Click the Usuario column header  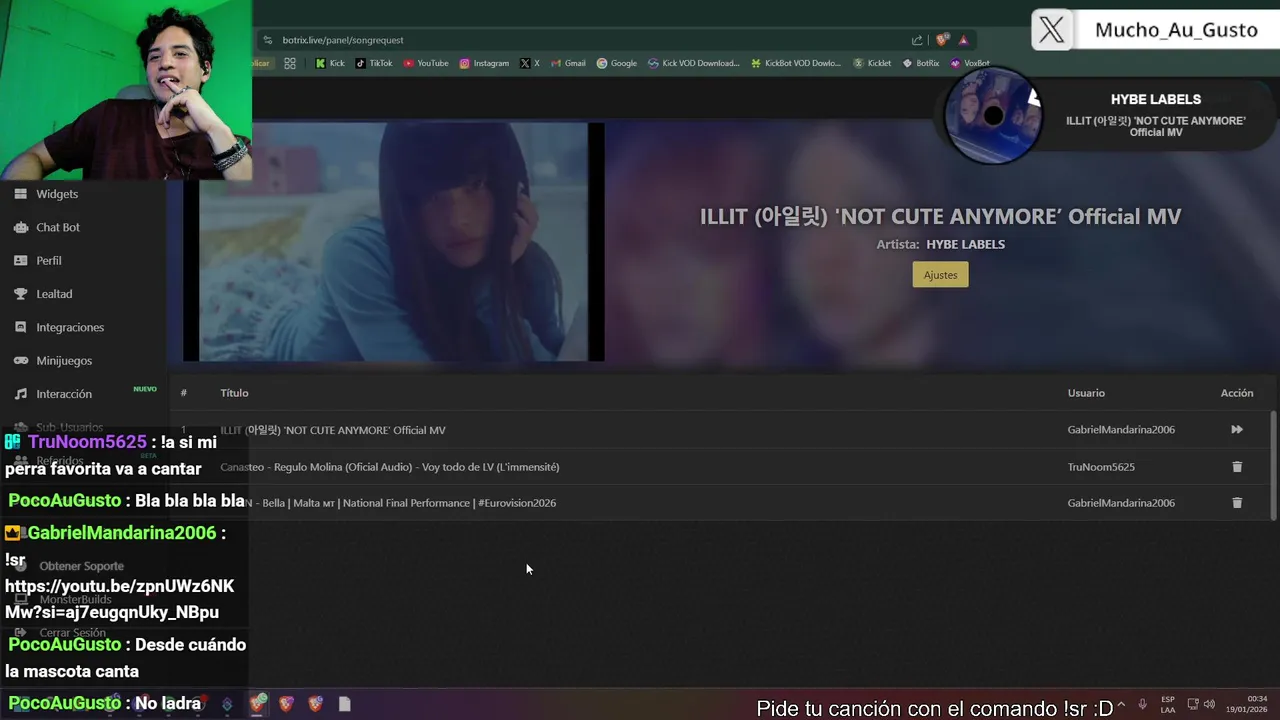[1086, 393]
